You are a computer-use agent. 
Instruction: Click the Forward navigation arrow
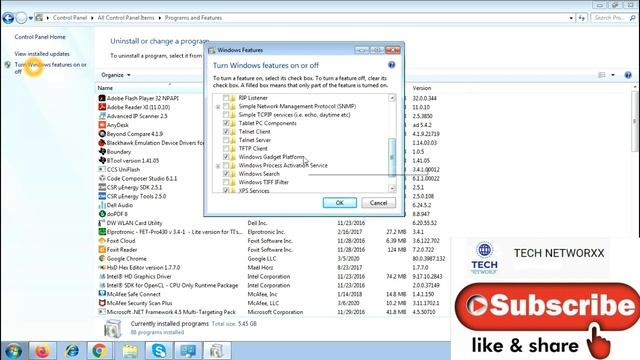[21, 18]
